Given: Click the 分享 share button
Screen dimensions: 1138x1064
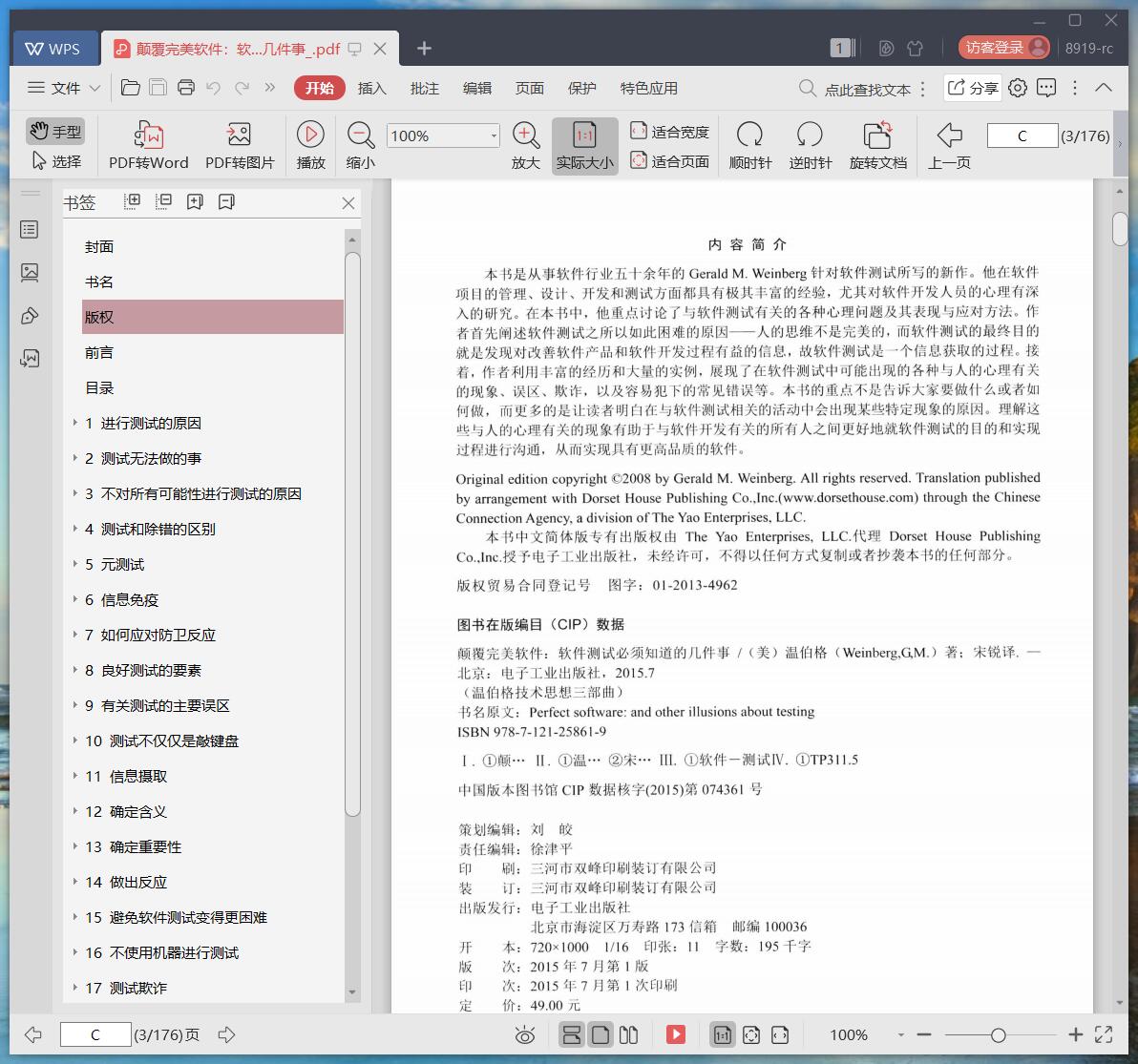Looking at the screenshot, I should click(973, 88).
